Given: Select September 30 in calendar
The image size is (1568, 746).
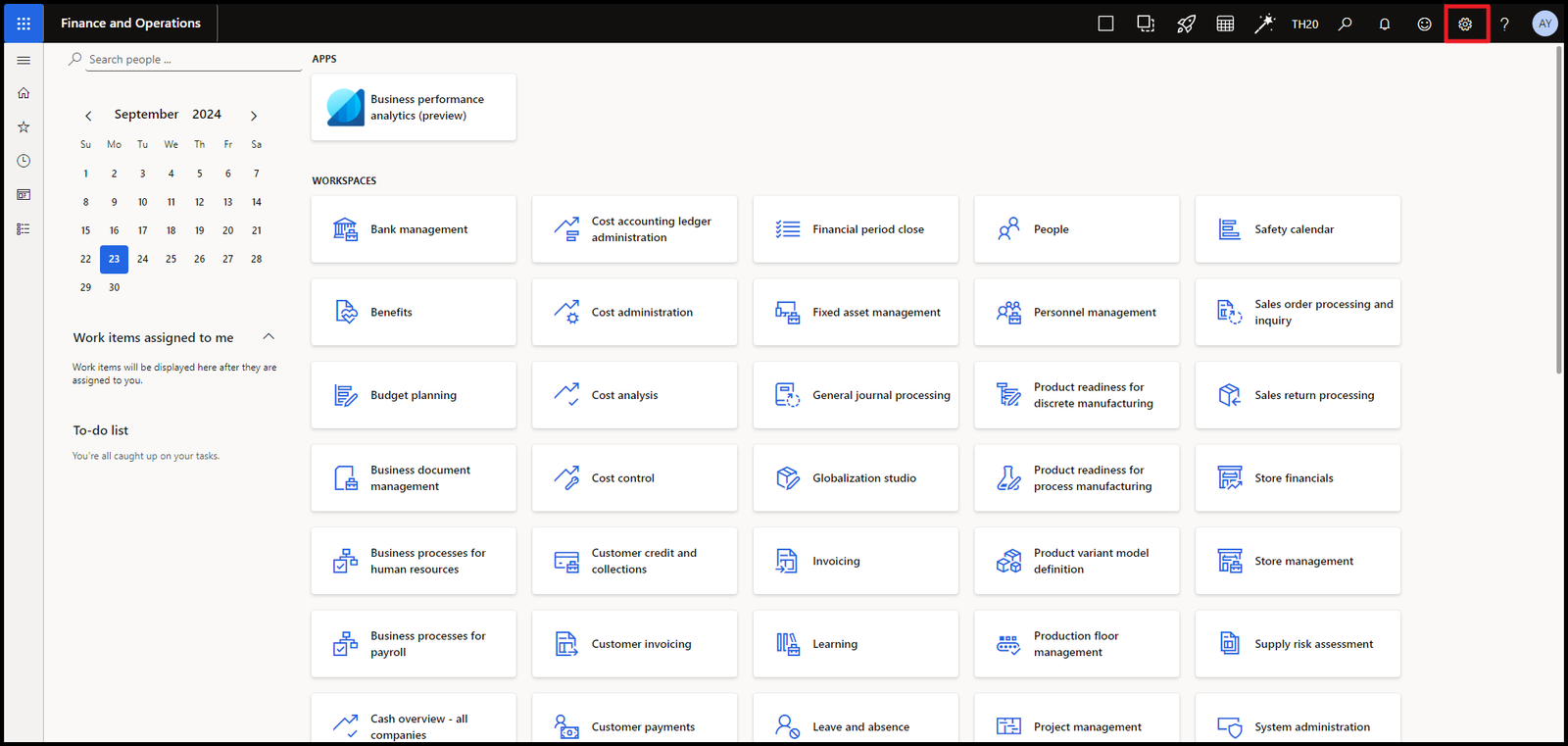Looking at the screenshot, I should (x=114, y=287).
